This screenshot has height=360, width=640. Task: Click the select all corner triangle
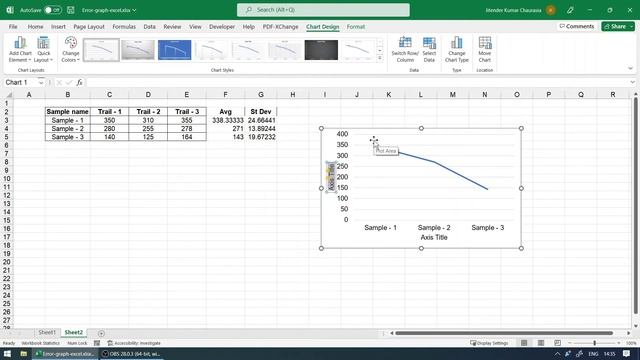pyautogui.click(x=9, y=95)
